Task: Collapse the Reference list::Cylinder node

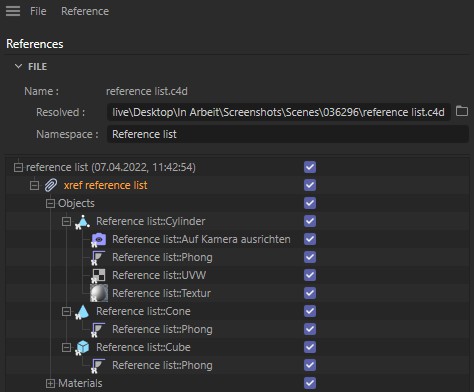Action: pos(66,221)
